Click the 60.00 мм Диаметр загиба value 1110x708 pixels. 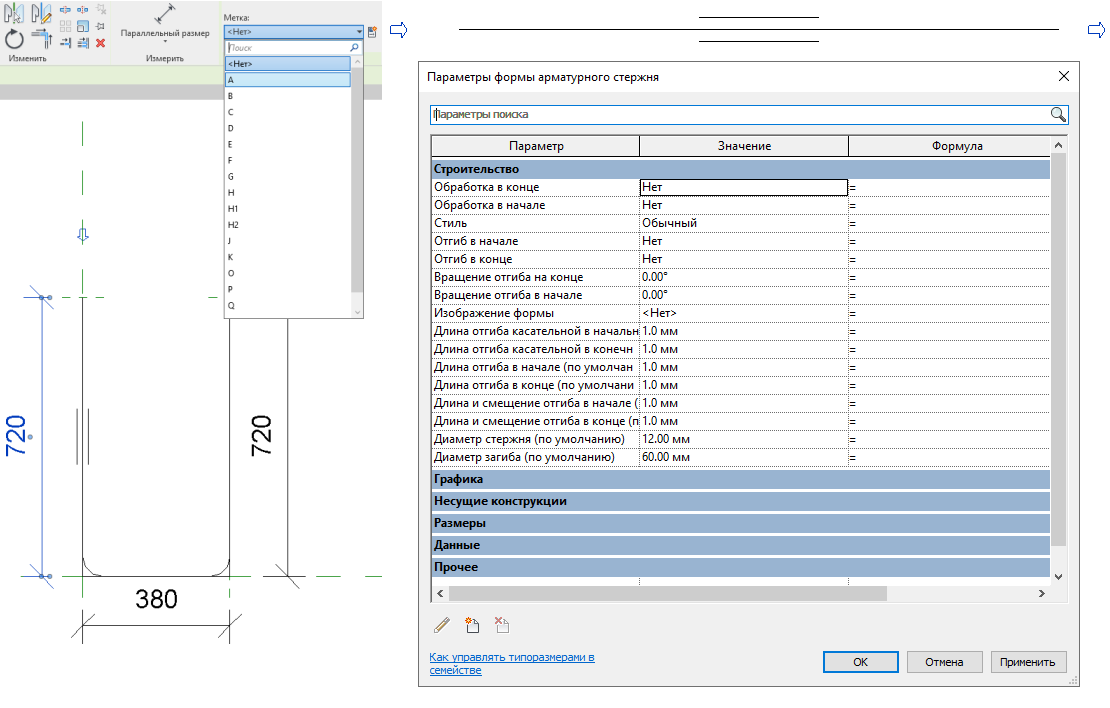(x=743, y=457)
